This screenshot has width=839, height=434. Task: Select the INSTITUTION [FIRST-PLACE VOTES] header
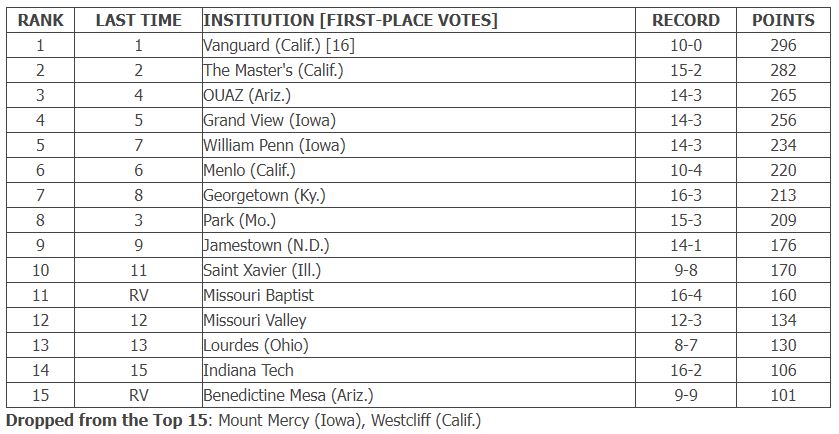coord(350,20)
